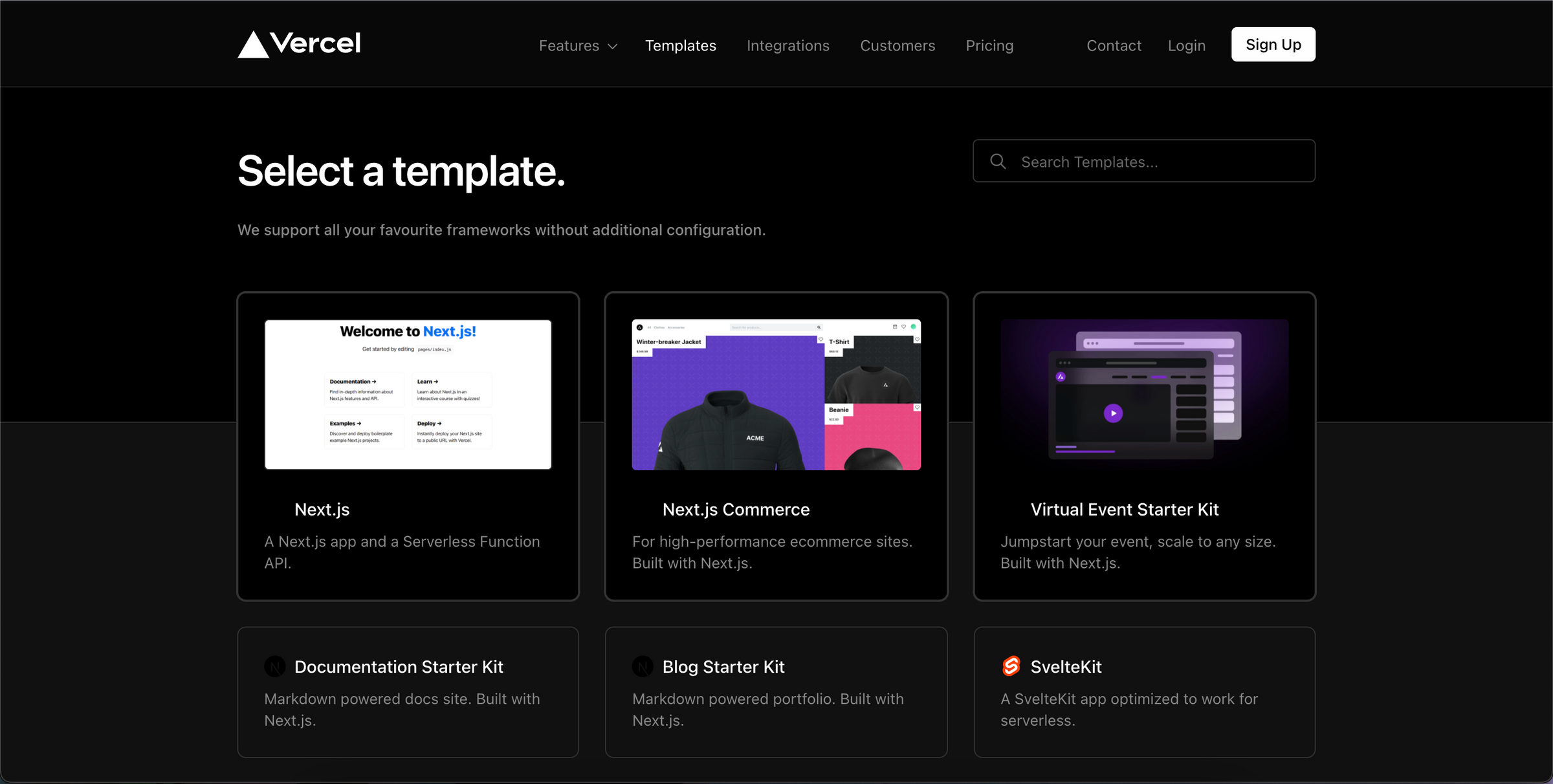The image size is (1553, 784).
Task: Select the SvelteKit logo icon
Action: point(1011,666)
